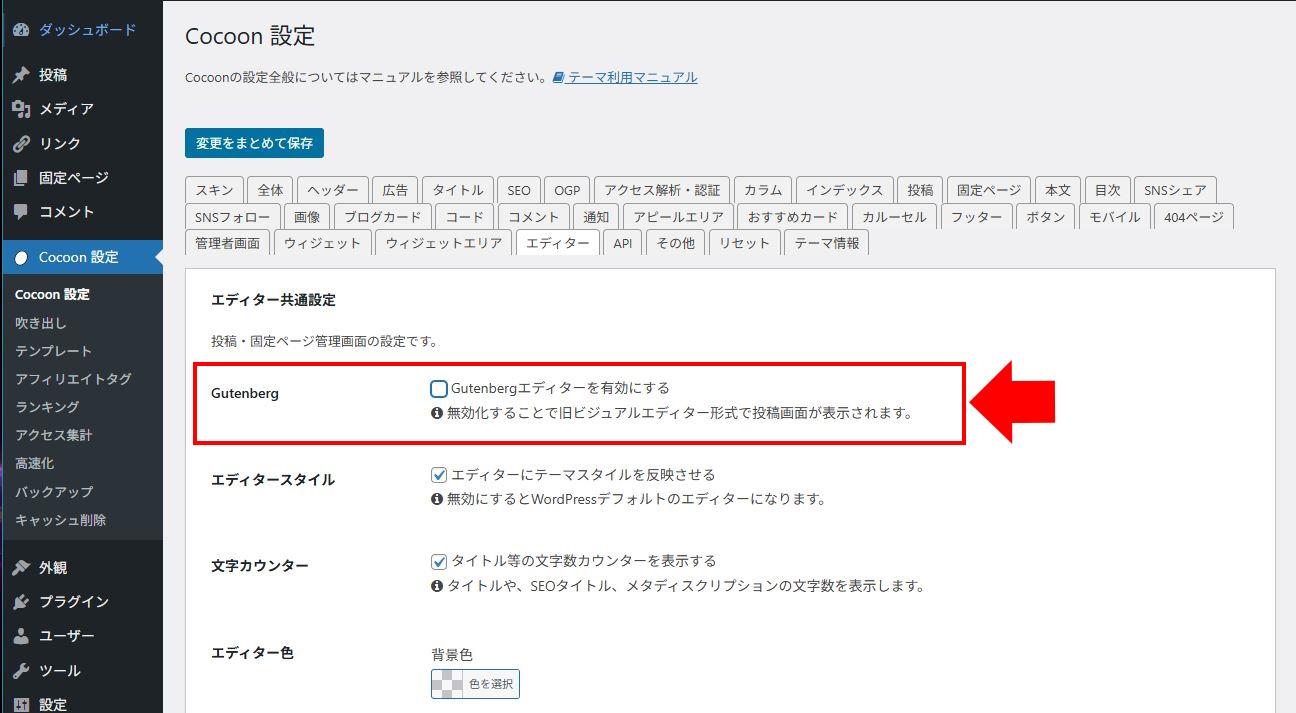
Task: Open the アクセス解析・認証 tab
Action: [662, 190]
